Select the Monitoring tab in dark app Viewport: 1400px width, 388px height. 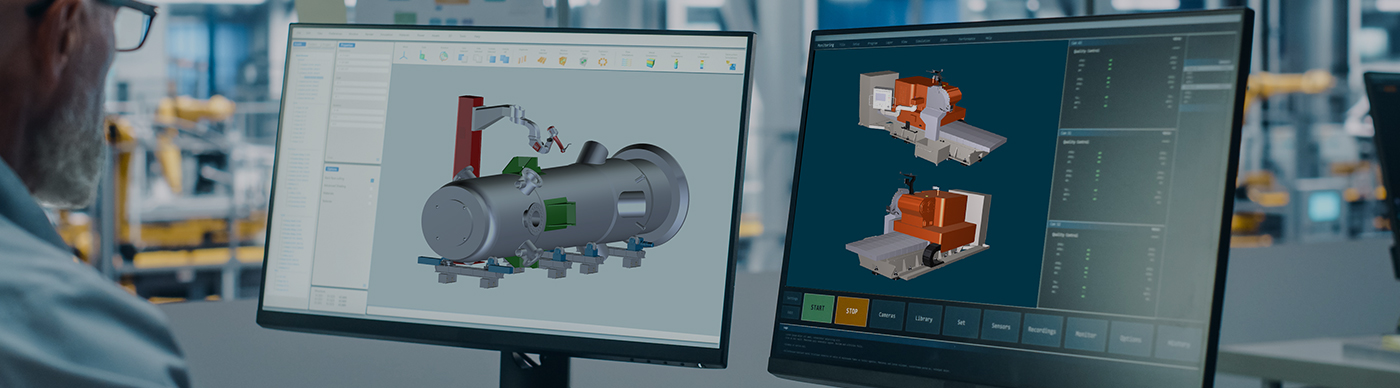coord(826,45)
